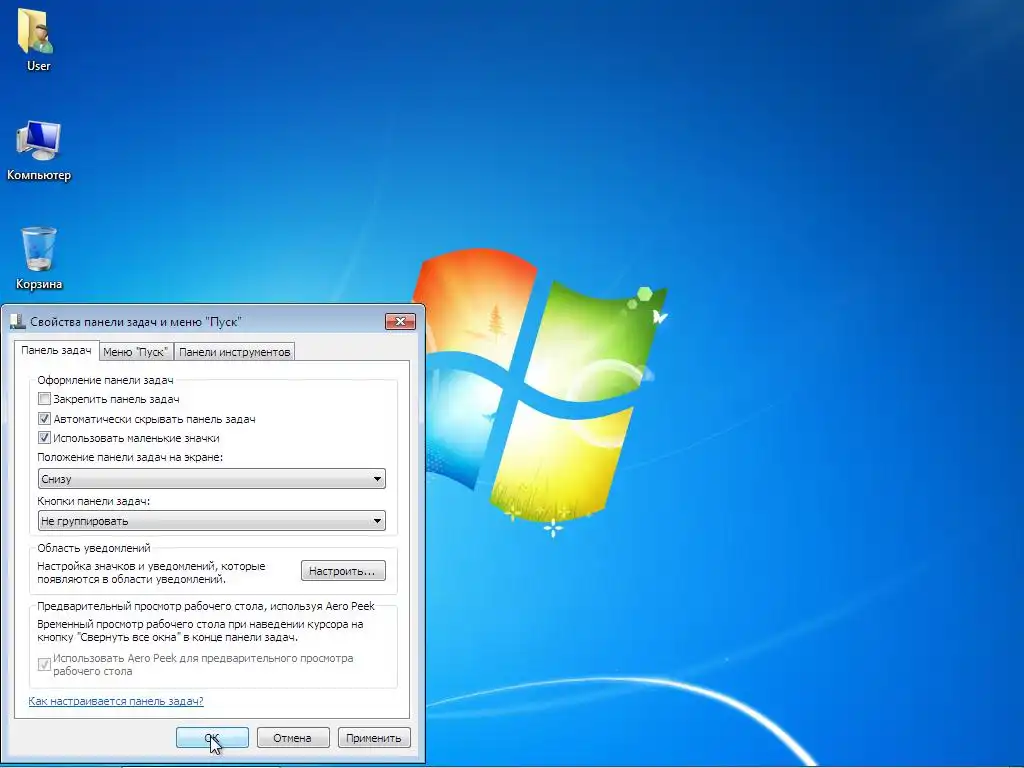The height and width of the screenshot is (768, 1024).
Task: Switch to the Панель задач tab
Action: 56,351
